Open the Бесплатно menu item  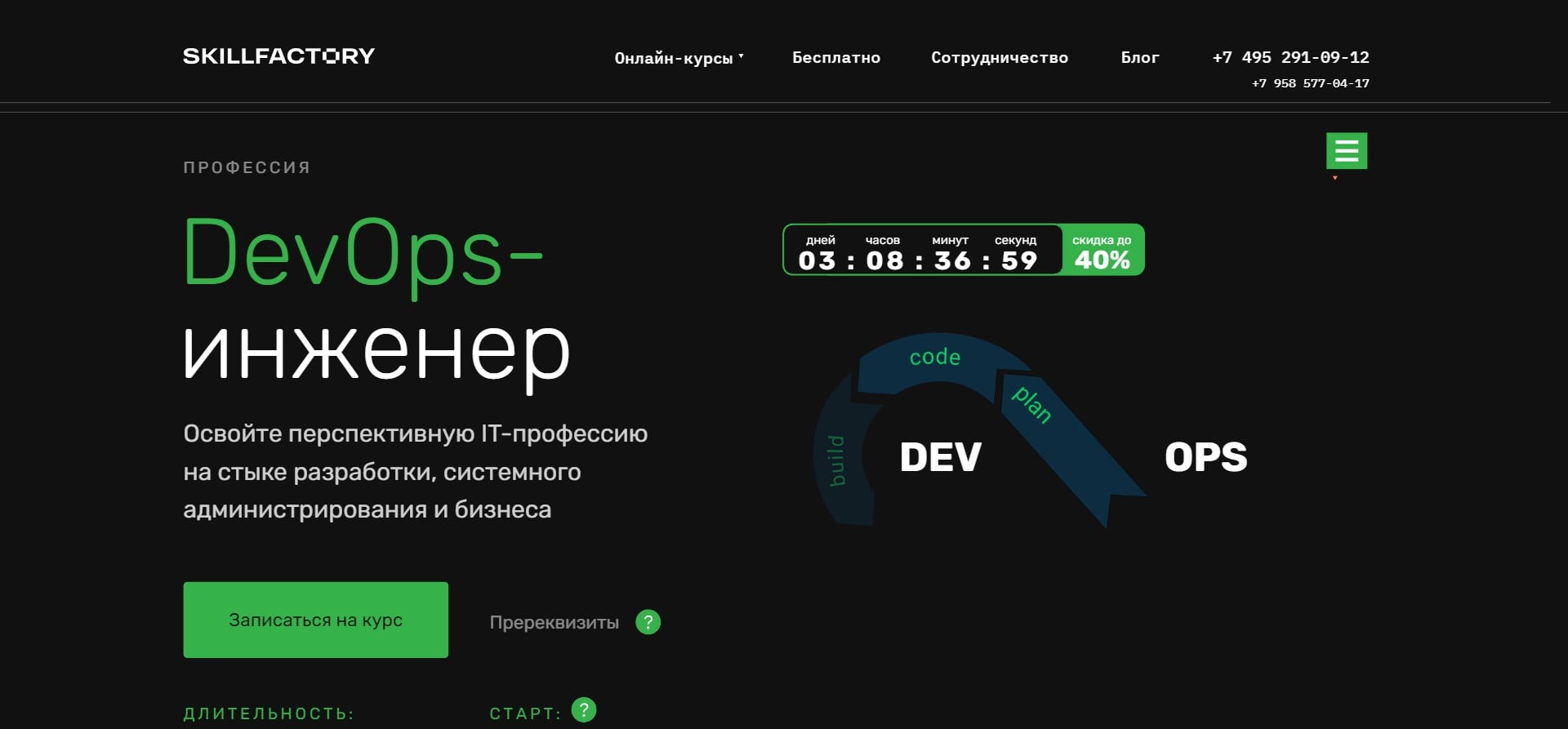[x=835, y=58]
